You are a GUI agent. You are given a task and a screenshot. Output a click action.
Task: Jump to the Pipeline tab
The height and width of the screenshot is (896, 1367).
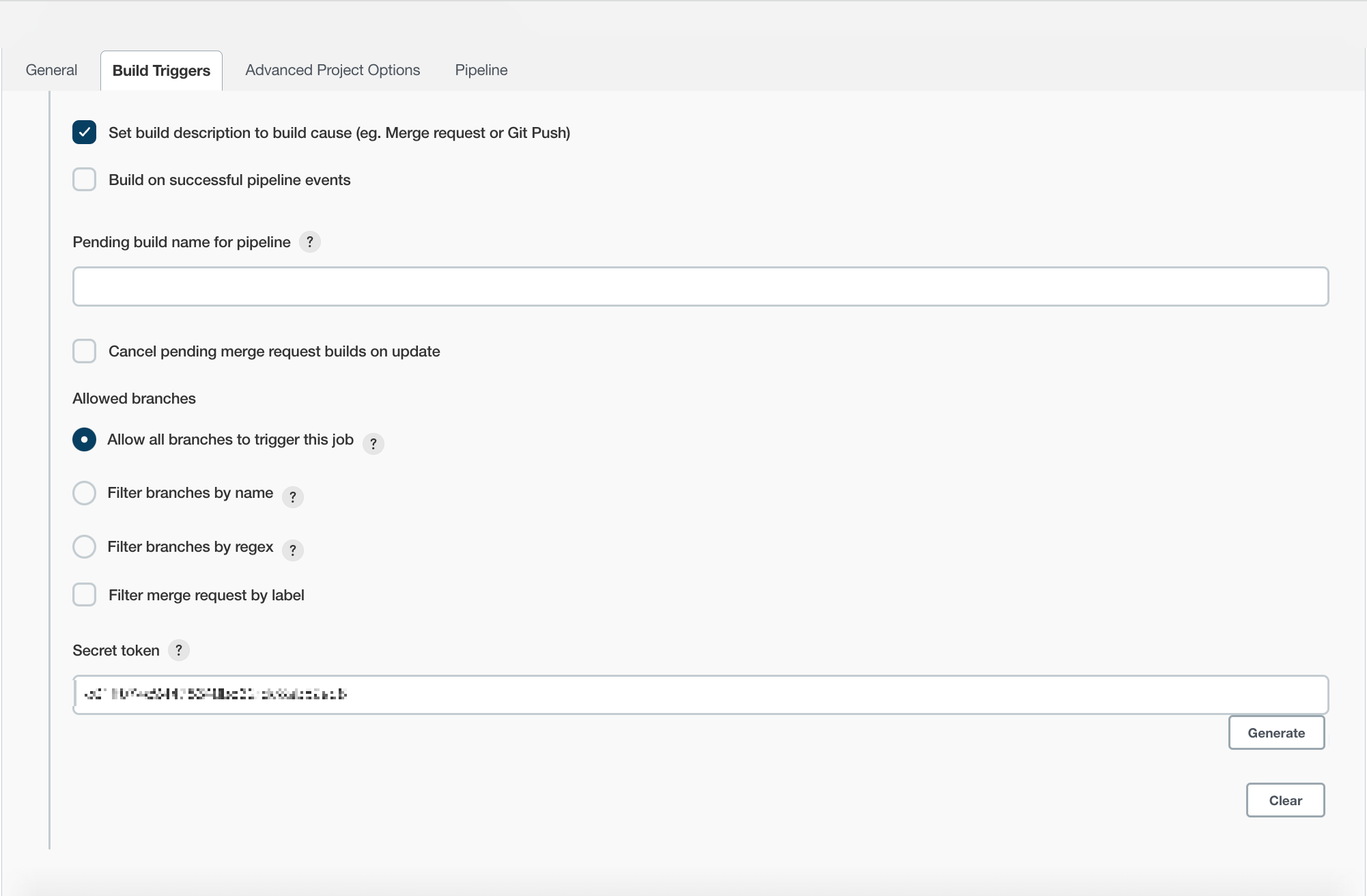click(x=481, y=70)
